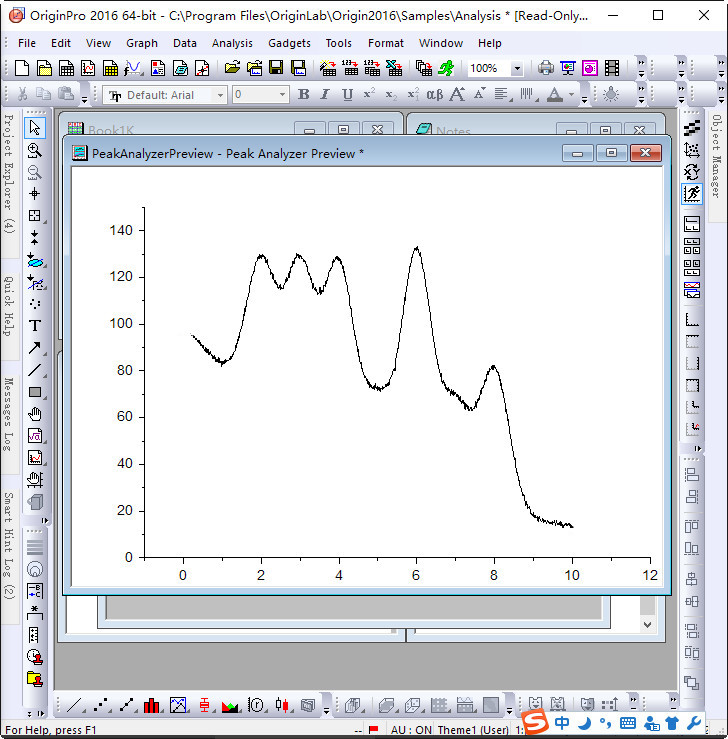Click the New Project icon
728x739 pixels.
[x=22, y=68]
